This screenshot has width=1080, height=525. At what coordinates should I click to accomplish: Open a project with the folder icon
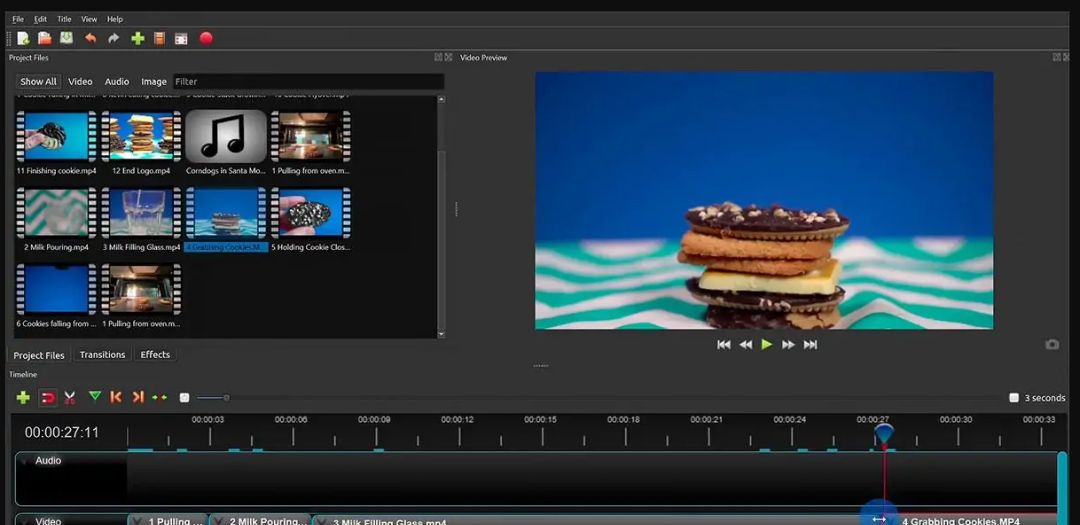point(45,39)
